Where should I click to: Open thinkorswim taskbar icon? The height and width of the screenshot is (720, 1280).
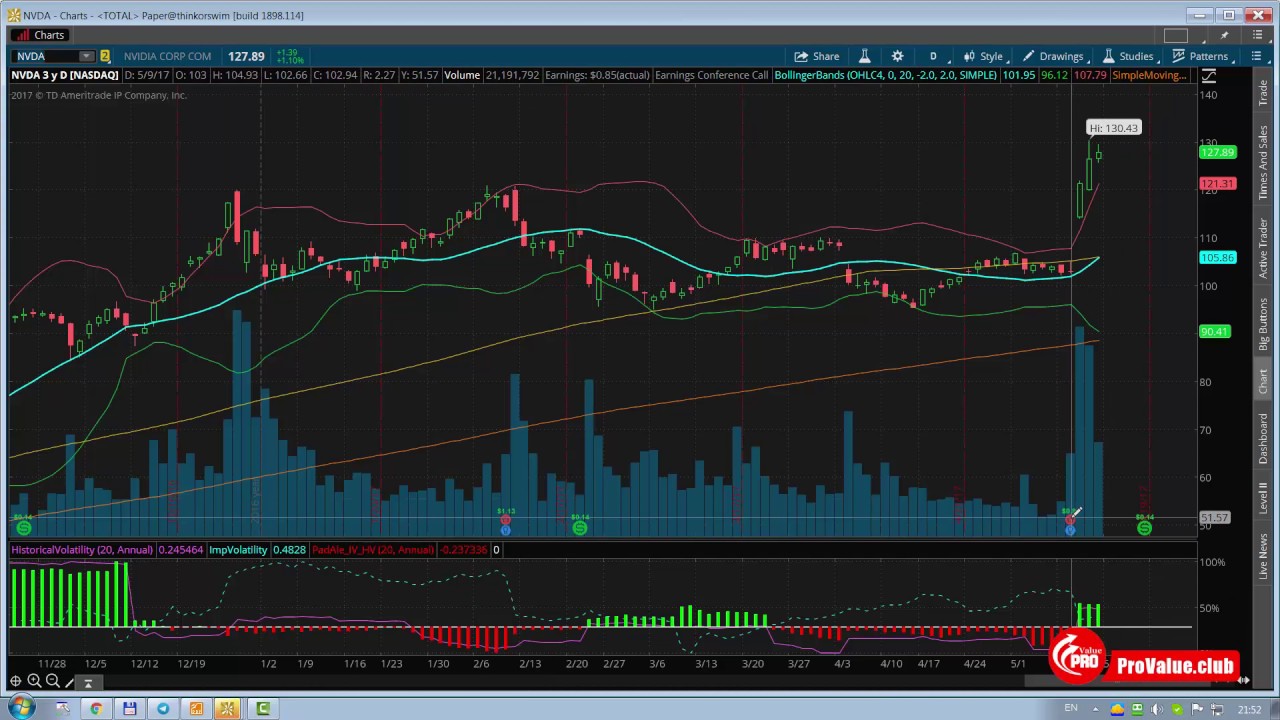pos(227,709)
